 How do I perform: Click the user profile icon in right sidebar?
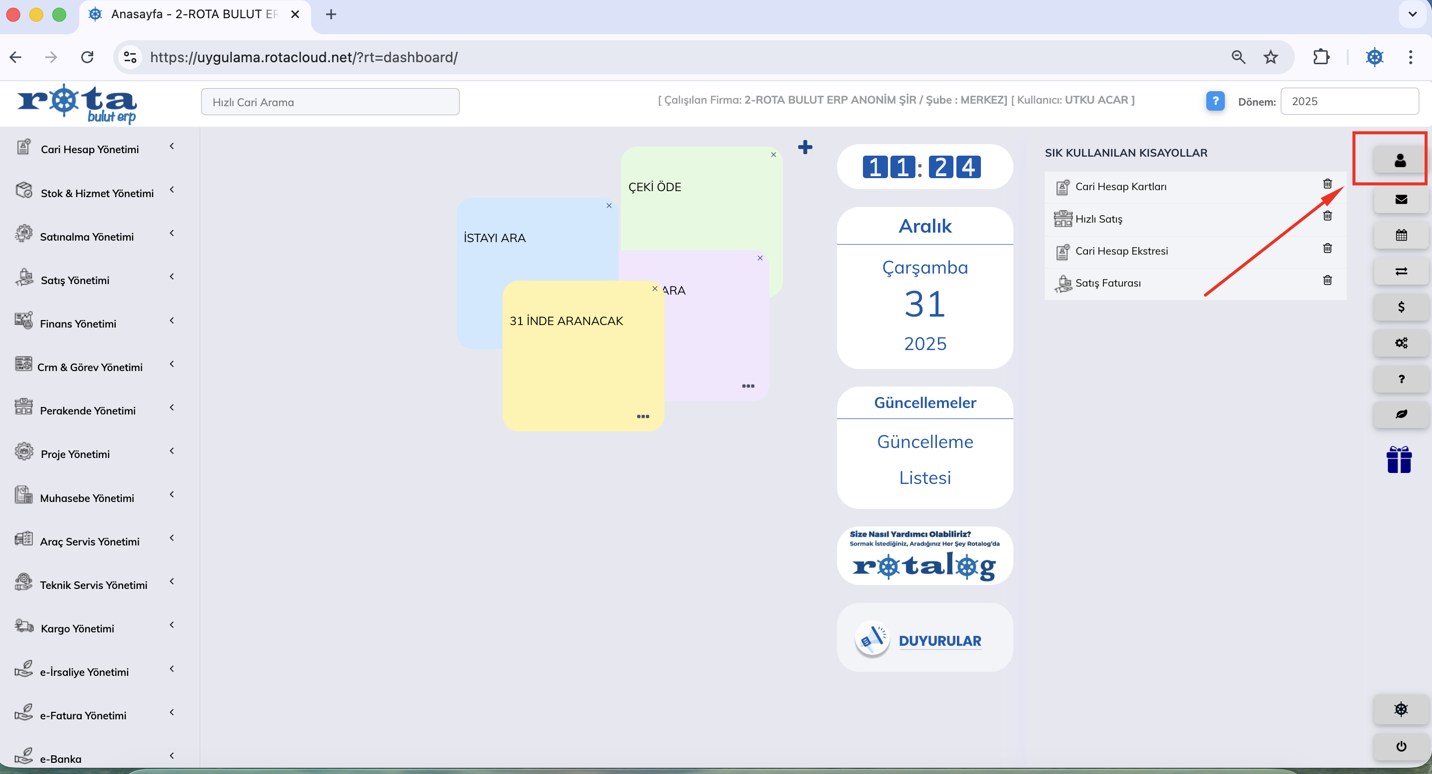tap(1400, 160)
